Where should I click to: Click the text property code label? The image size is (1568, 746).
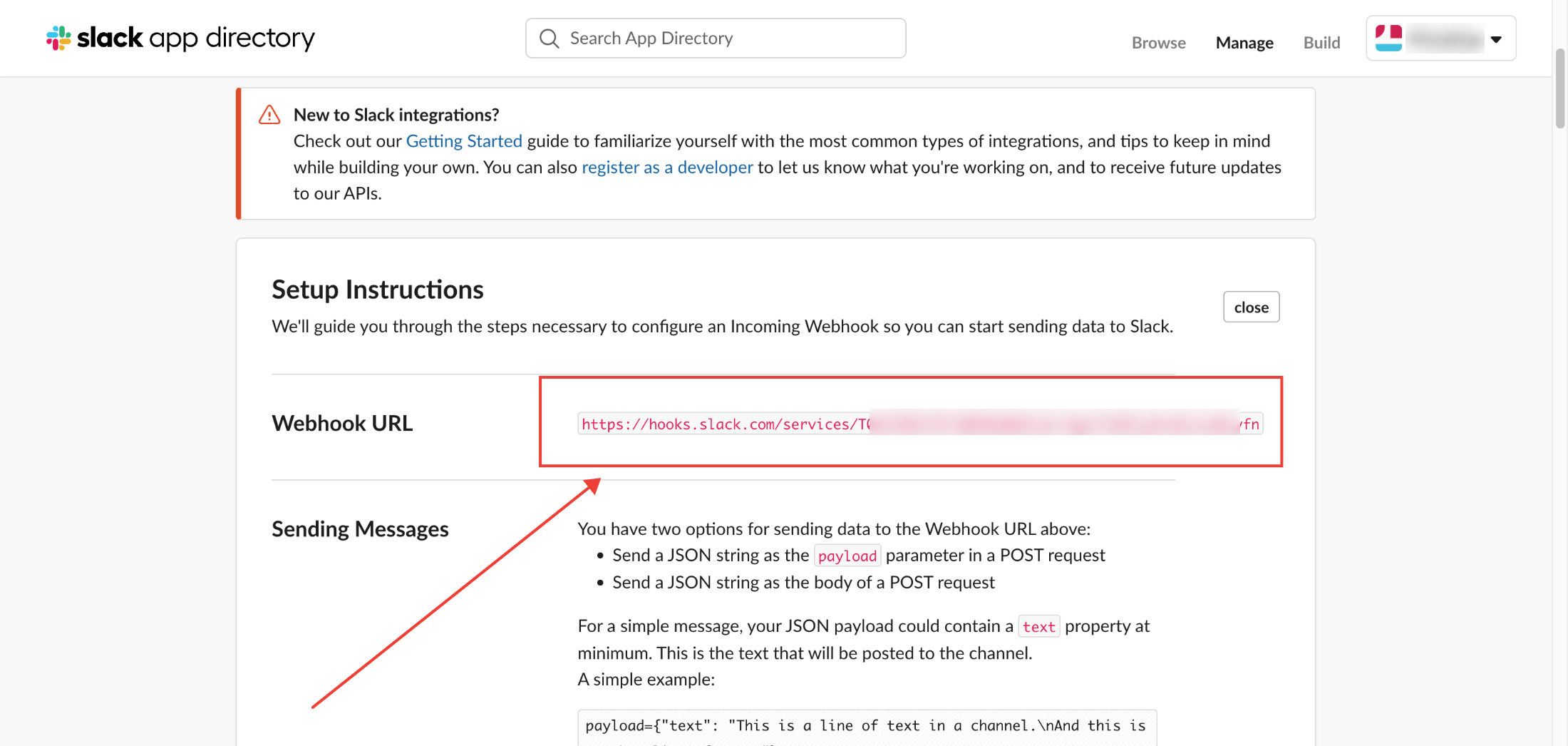point(1038,627)
